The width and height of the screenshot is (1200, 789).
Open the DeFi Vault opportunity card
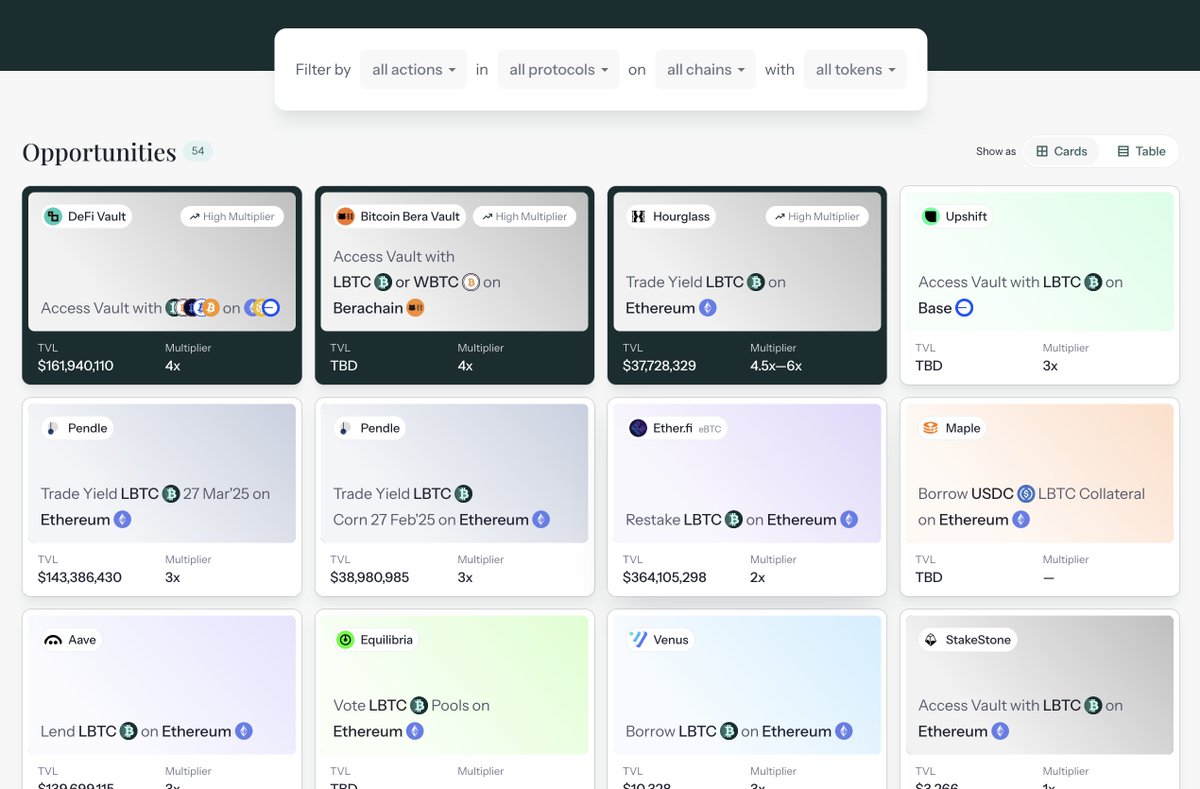(162, 285)
